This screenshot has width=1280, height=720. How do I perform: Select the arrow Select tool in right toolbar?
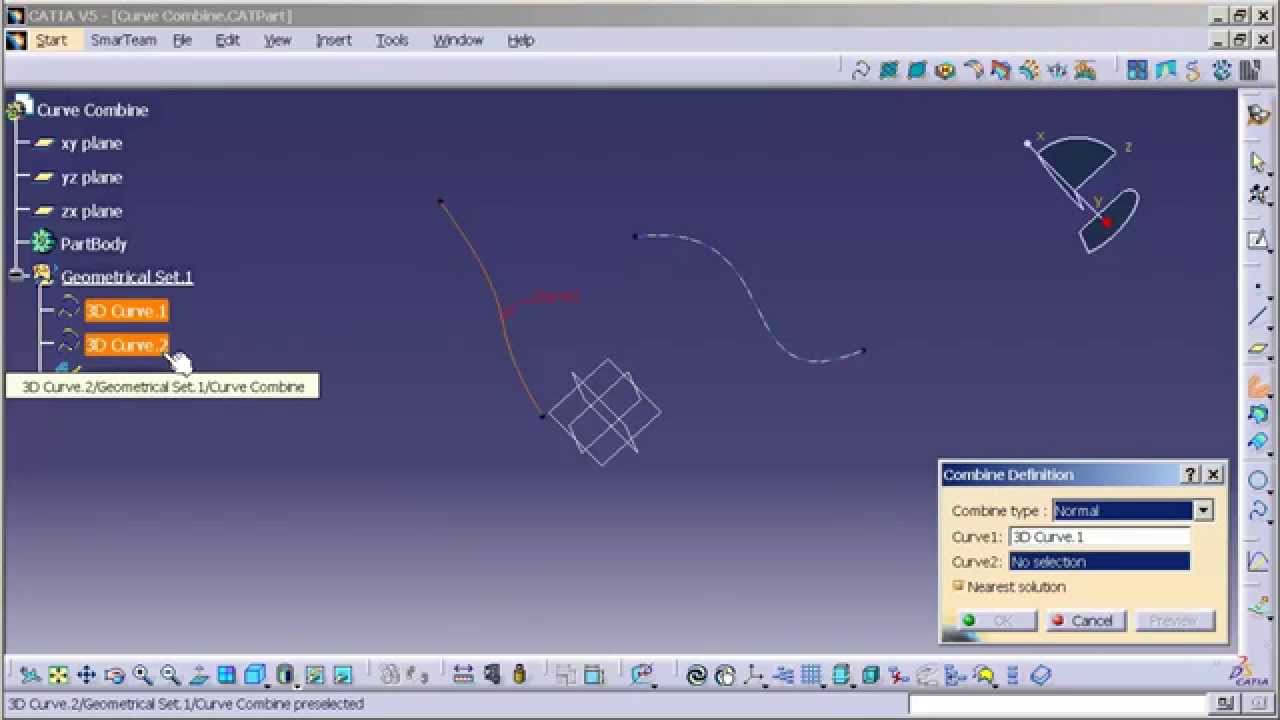coord(1258,162)
